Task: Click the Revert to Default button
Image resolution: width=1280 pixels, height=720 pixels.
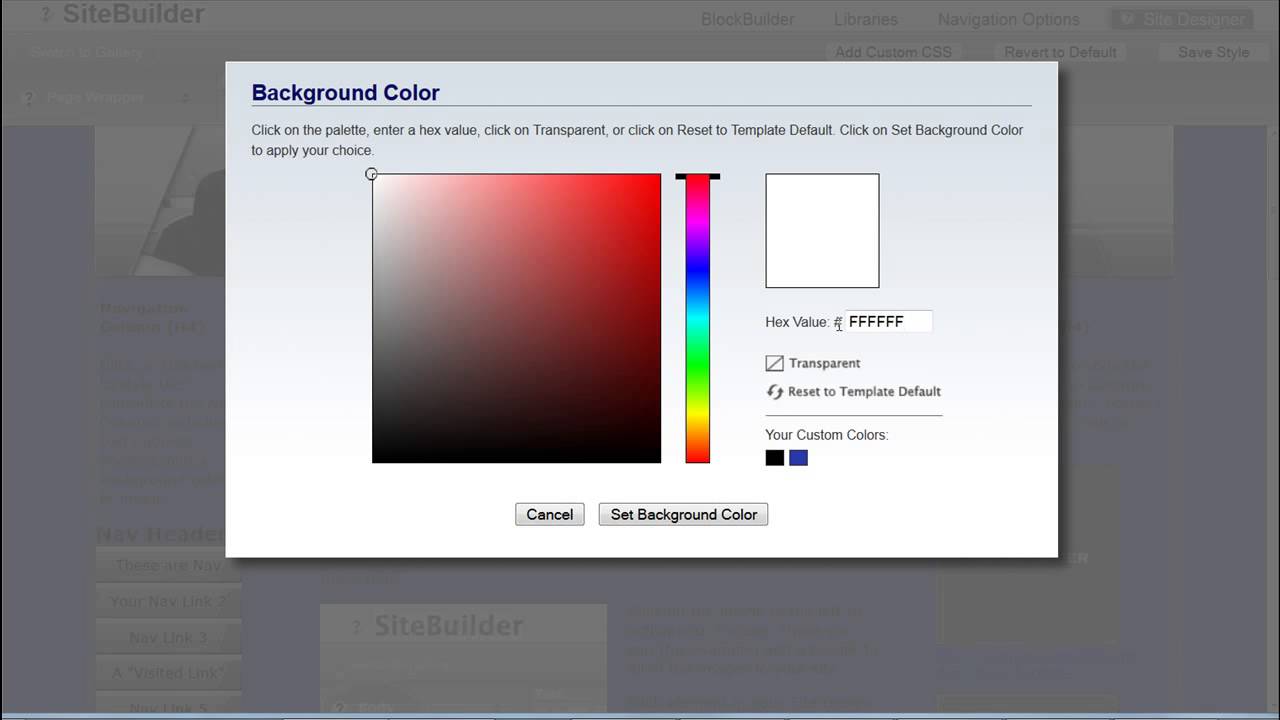Action: coord(1060,52)
